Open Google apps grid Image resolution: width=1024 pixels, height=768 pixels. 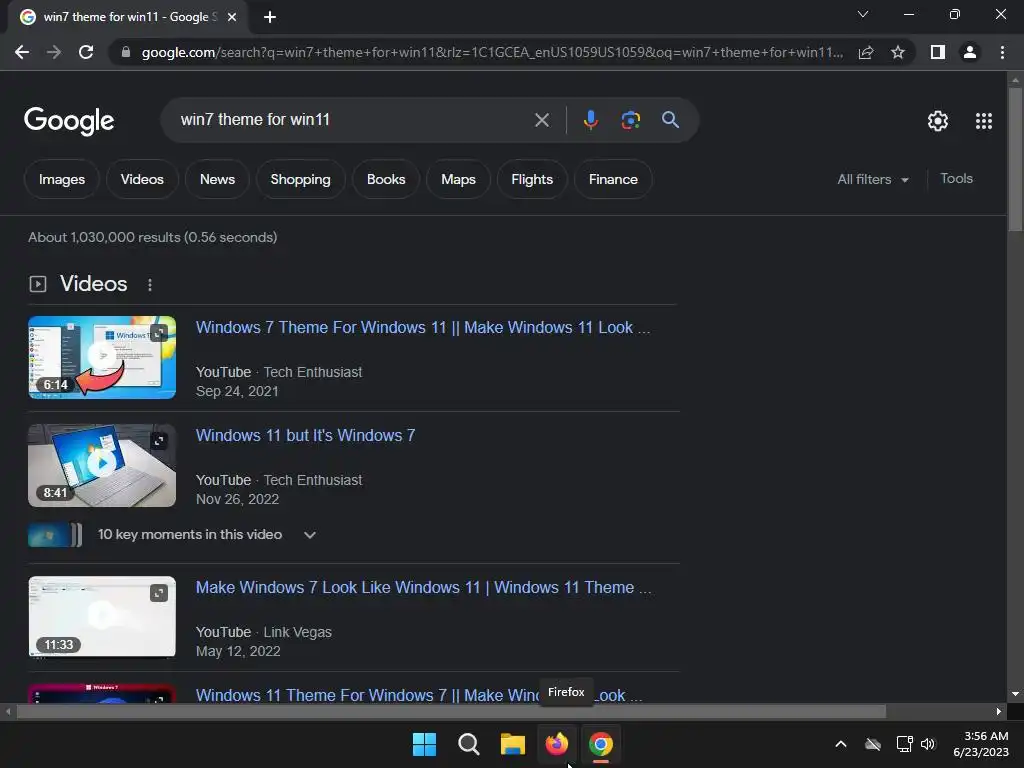pyautogui.click(x=984, y=121)
